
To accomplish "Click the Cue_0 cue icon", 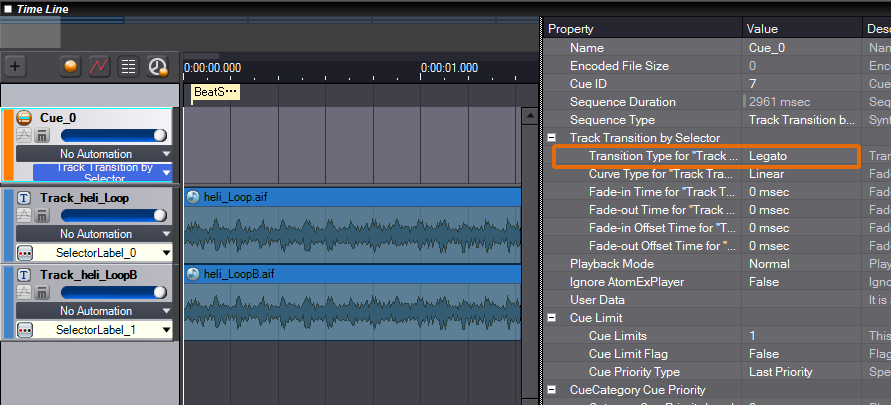I will (25, 118).
